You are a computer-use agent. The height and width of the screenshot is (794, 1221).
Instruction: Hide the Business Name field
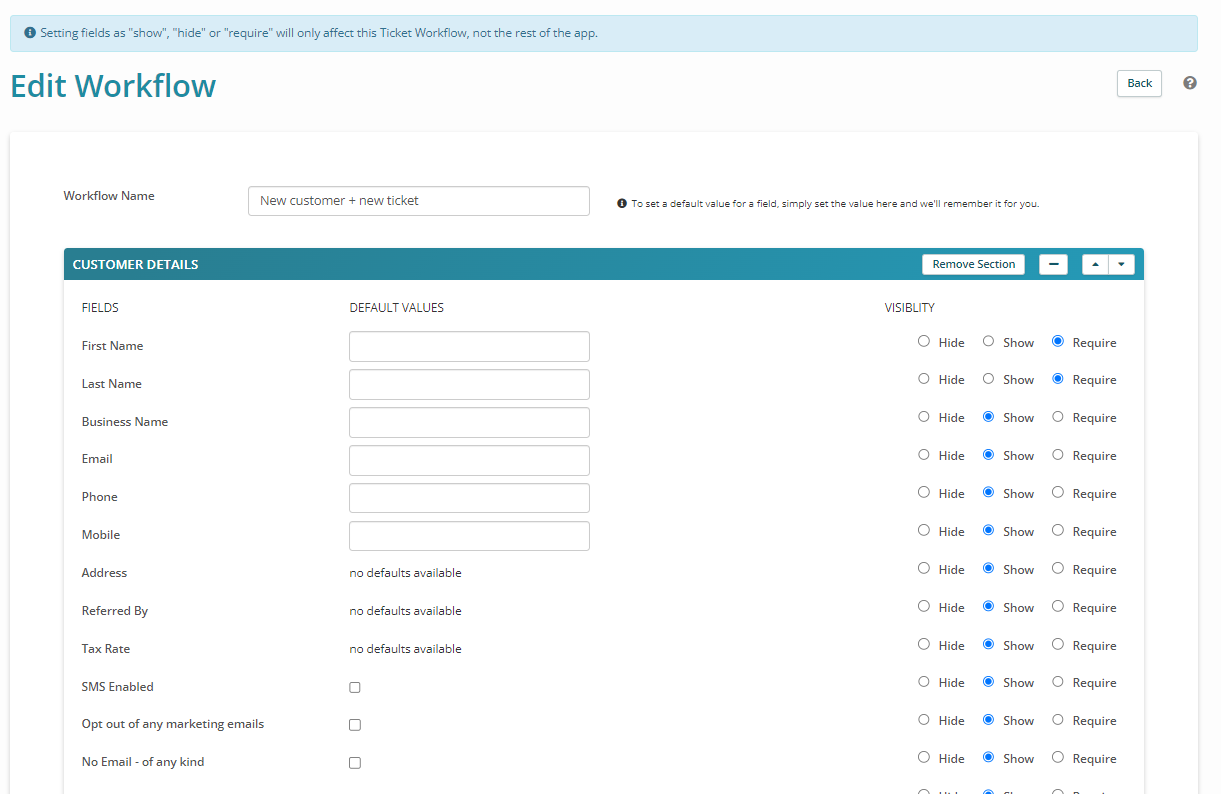click(923, 418)
